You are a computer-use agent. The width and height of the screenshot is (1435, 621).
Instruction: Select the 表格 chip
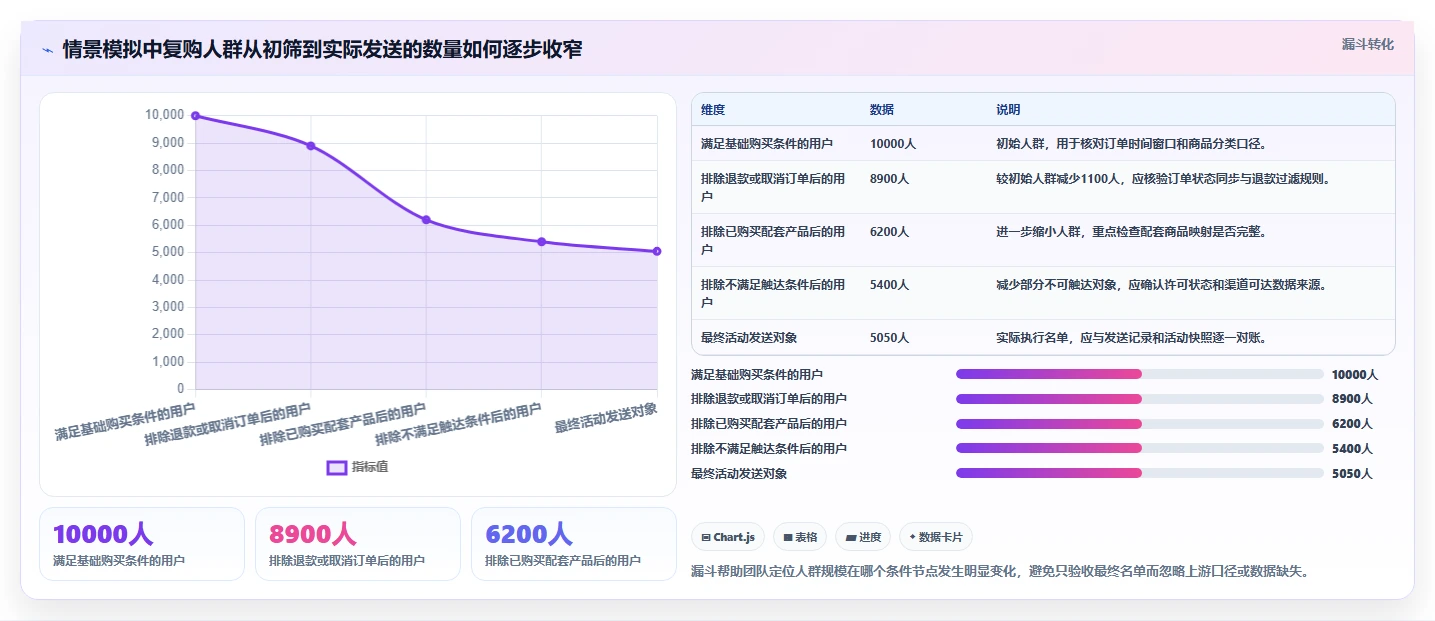pyautogui.click(x=800, y=537)
